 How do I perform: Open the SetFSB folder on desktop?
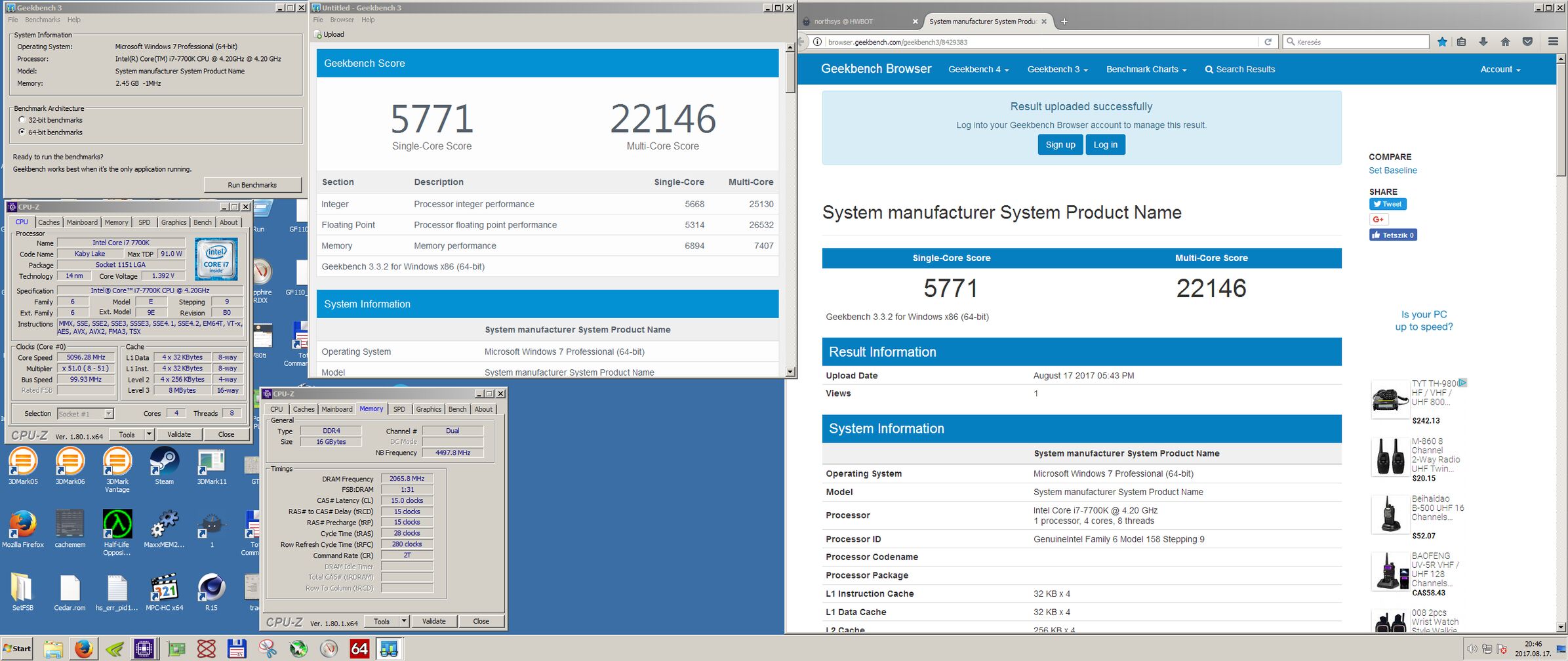23,592
